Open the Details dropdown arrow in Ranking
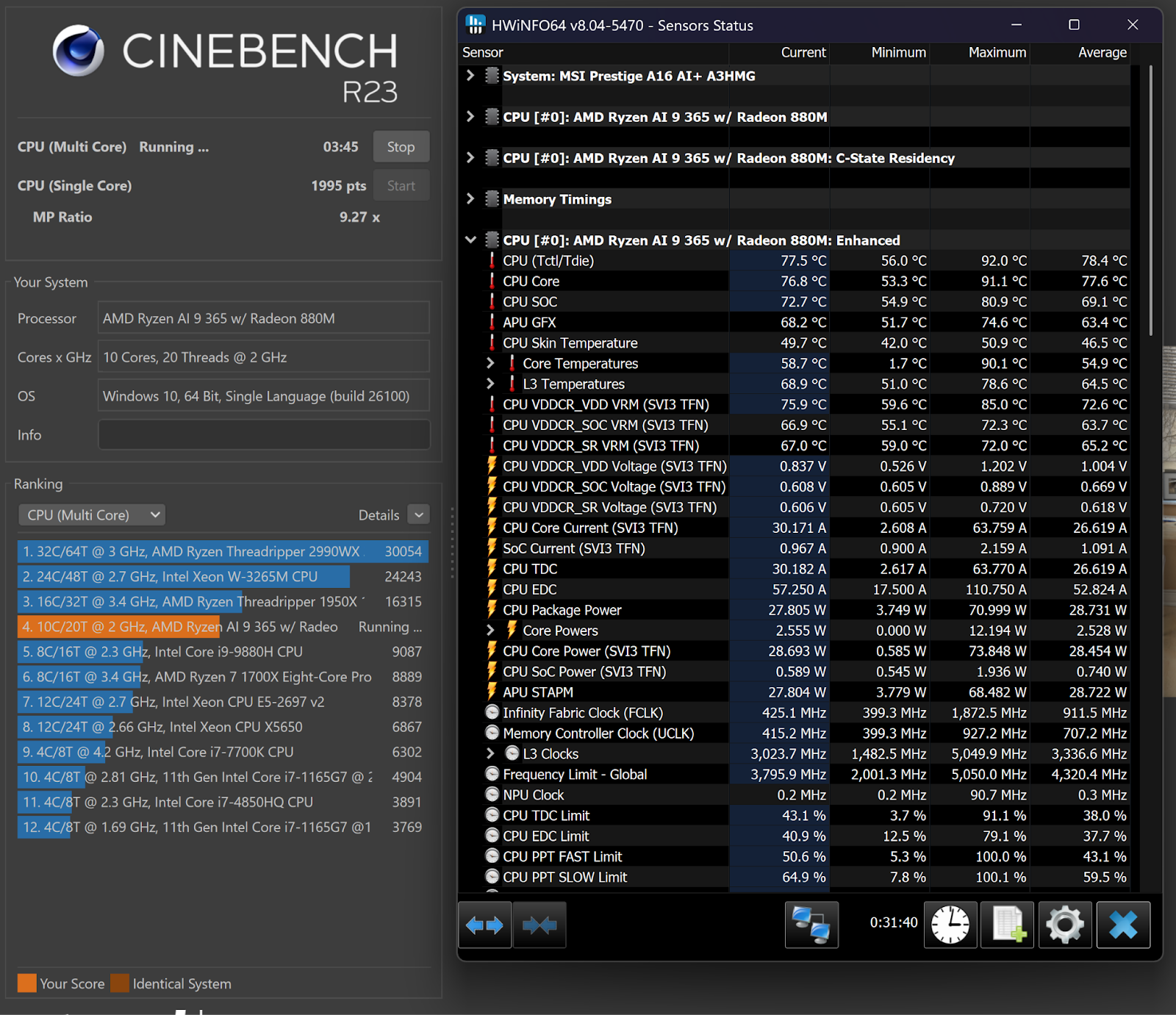 click(418, 515)
